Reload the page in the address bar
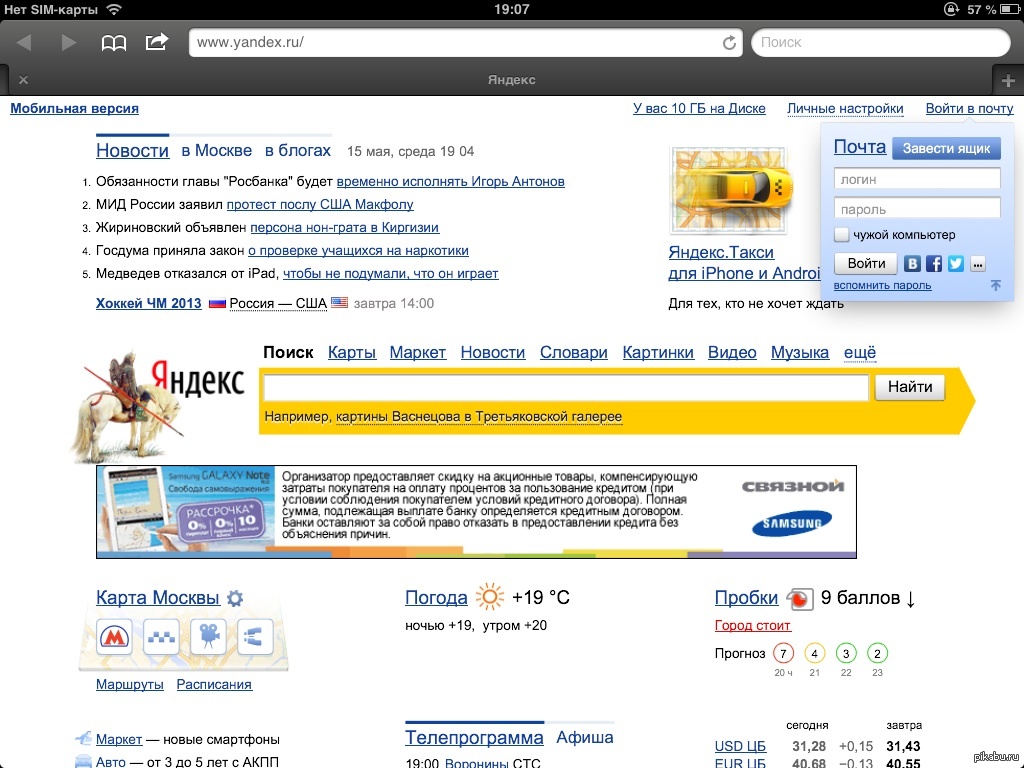The height and width of the screenshot is (768, 1024). point(730,43)
